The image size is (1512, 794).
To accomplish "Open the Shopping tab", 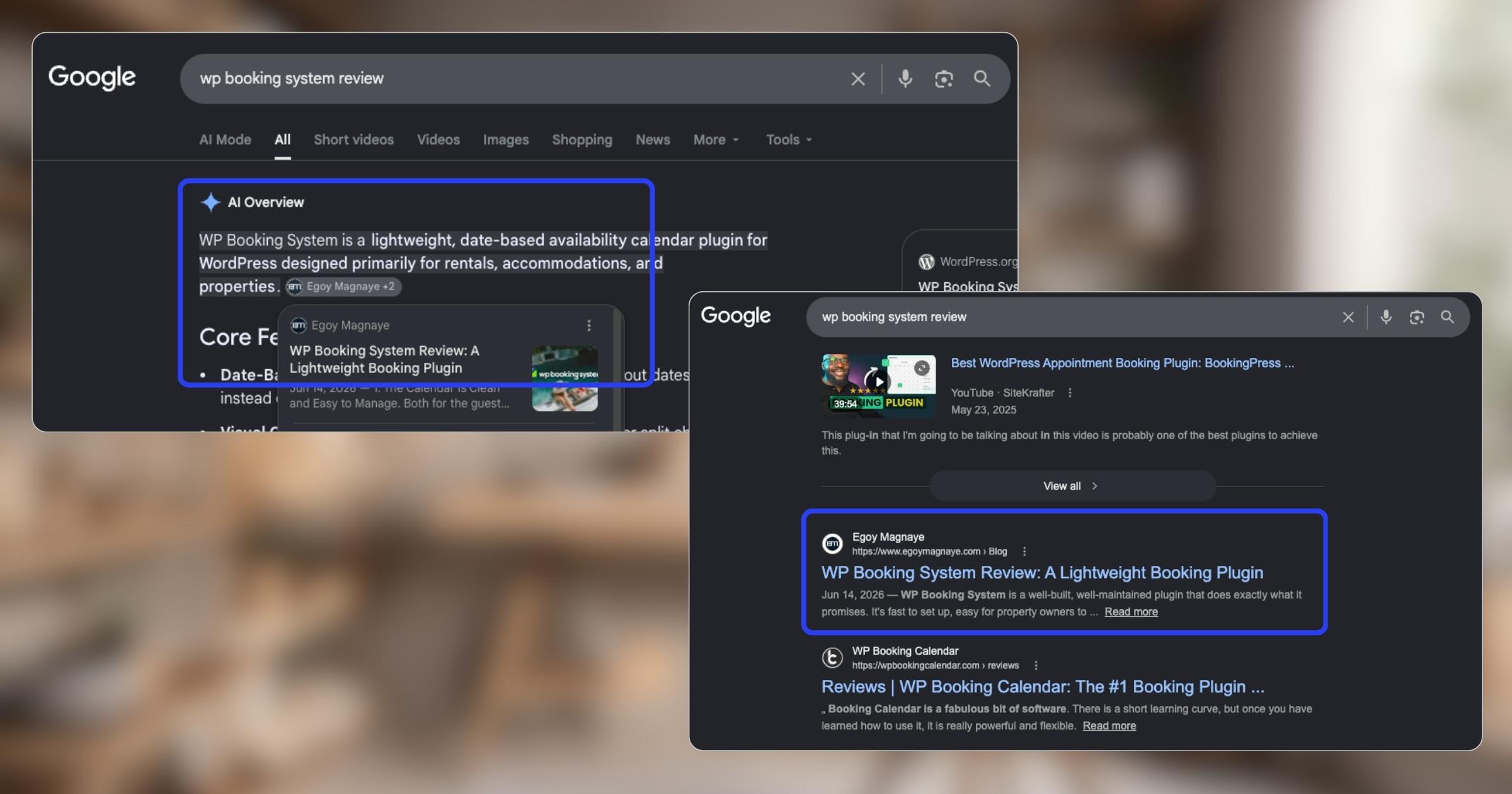I will 582,139.
